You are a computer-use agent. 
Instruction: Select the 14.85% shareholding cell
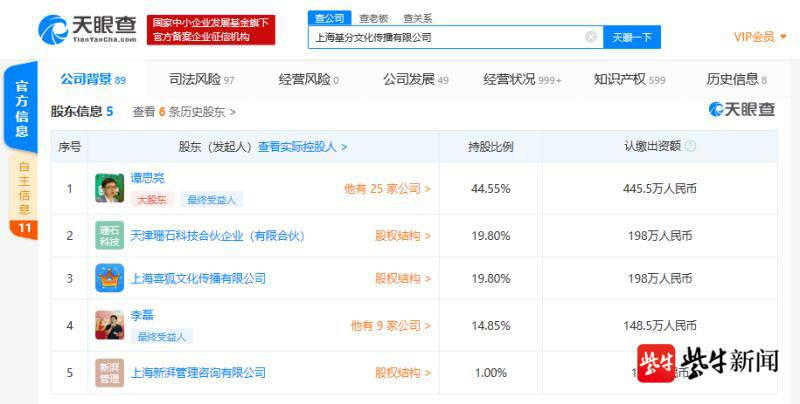pyautogui.click(x=491, y=325)
